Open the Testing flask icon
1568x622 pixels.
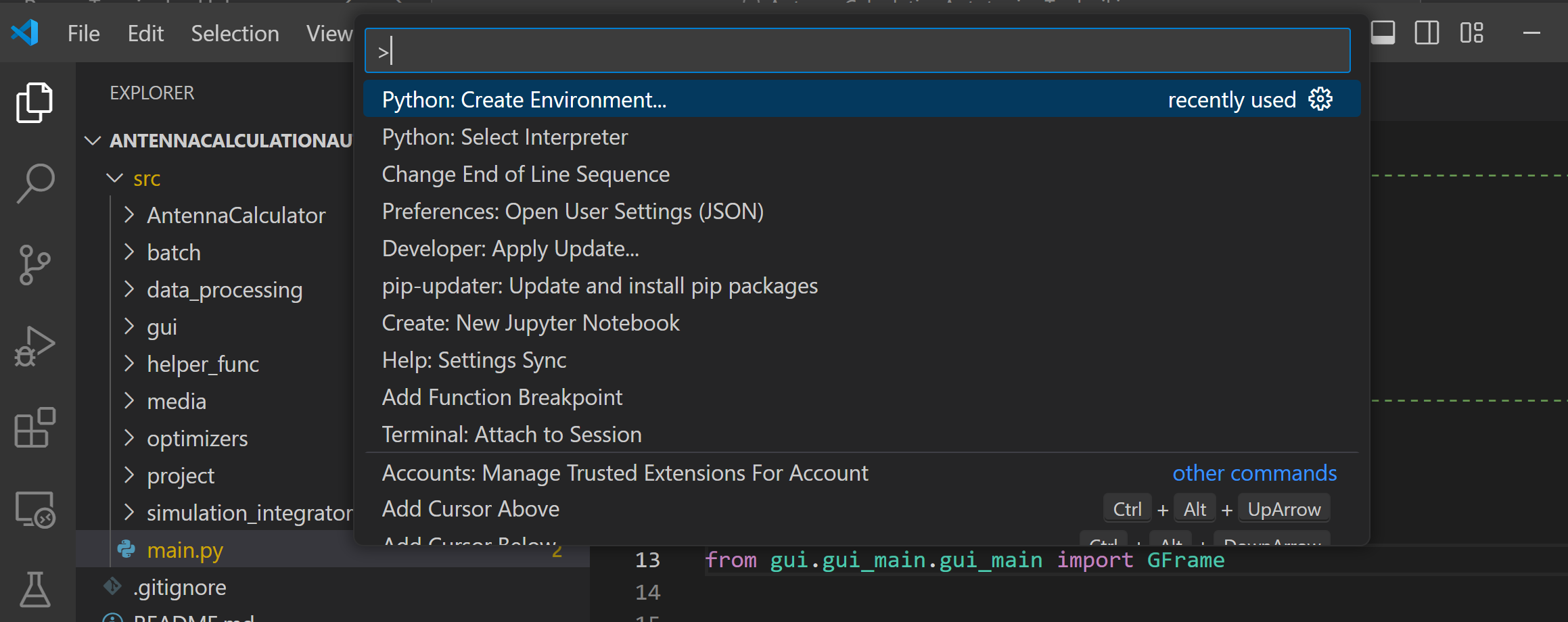pos(34,590)
